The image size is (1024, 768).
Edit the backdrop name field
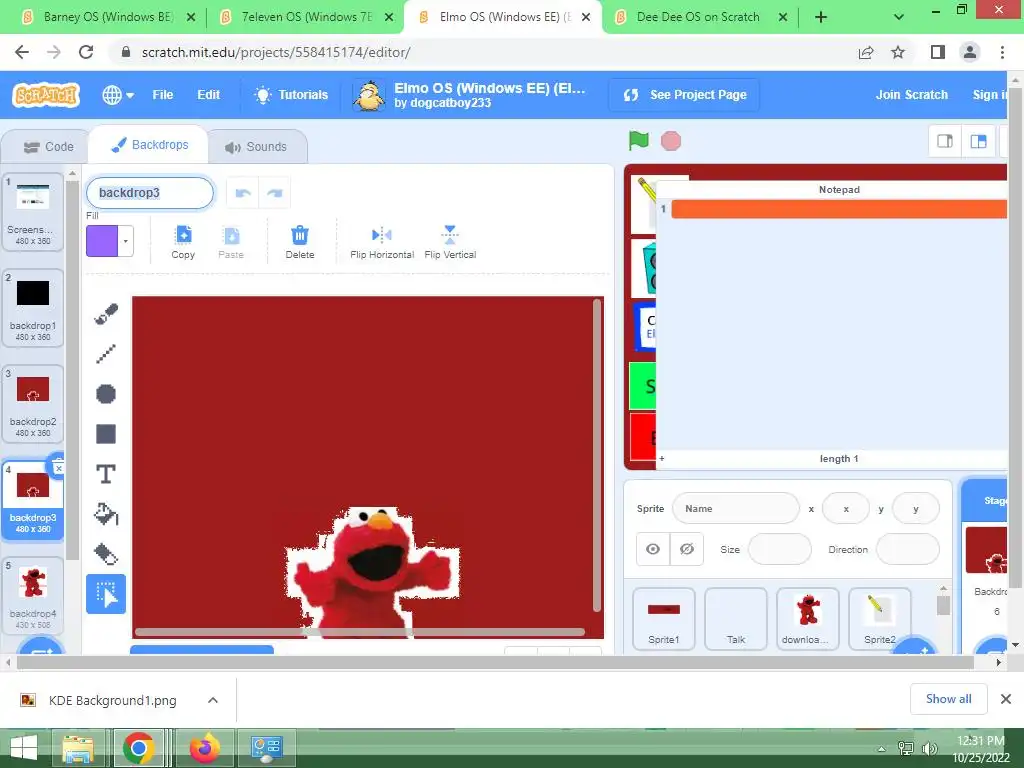point(150,193)
